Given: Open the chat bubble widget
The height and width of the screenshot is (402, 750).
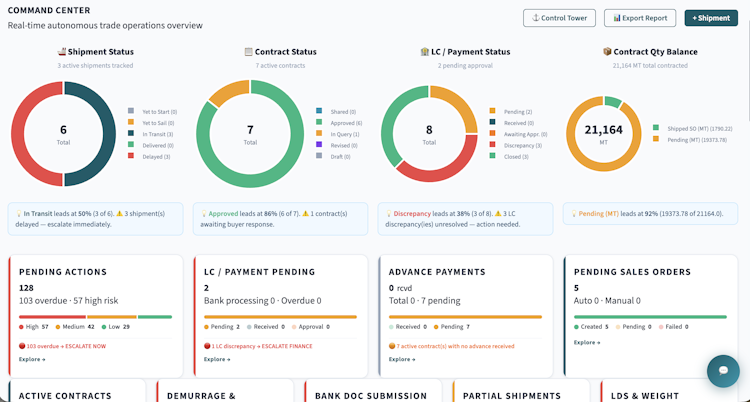Looking at the screenshot, I should coord(723,371).
